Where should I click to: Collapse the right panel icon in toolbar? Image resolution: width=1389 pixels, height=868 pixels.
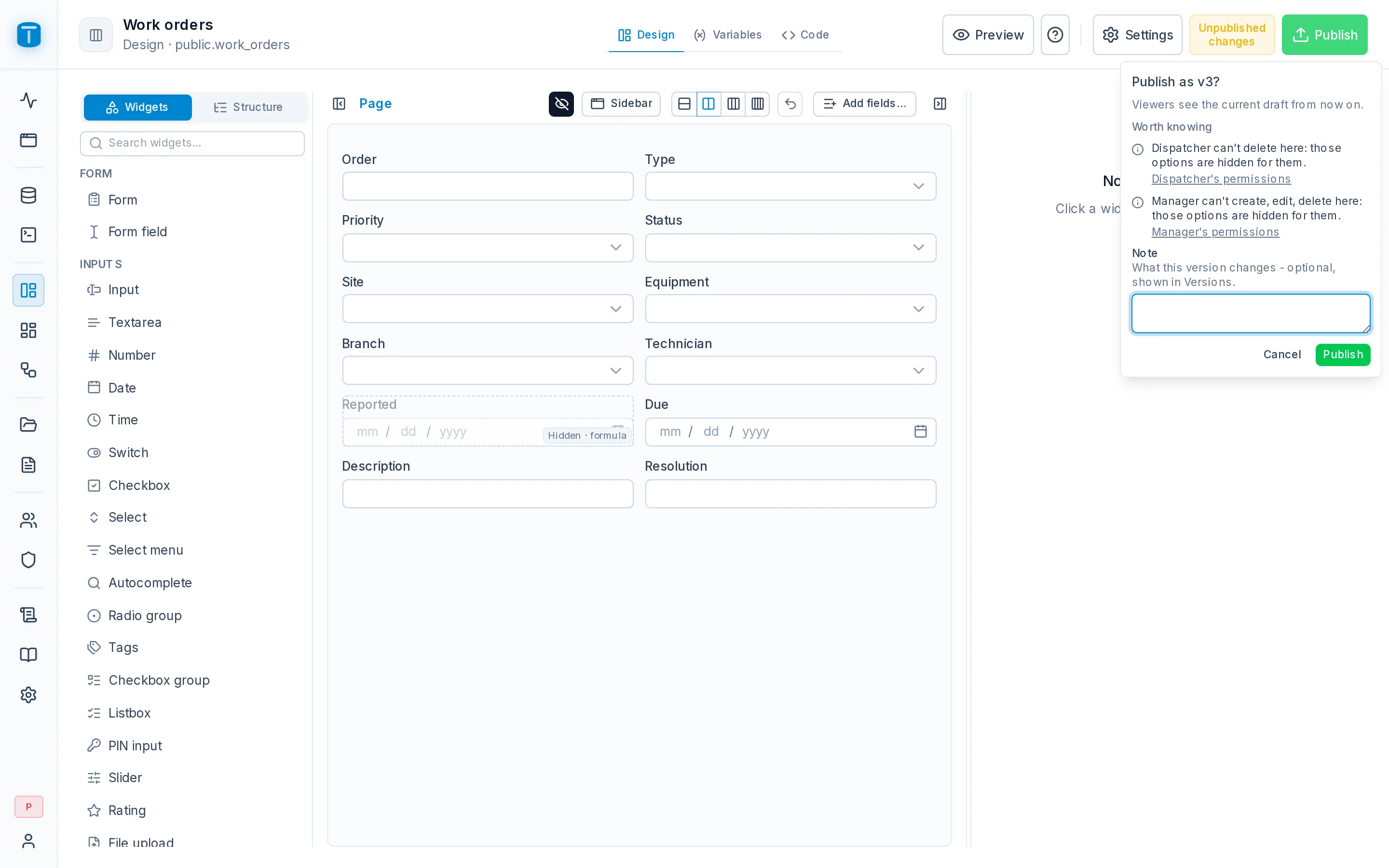[x=940, y=104]
